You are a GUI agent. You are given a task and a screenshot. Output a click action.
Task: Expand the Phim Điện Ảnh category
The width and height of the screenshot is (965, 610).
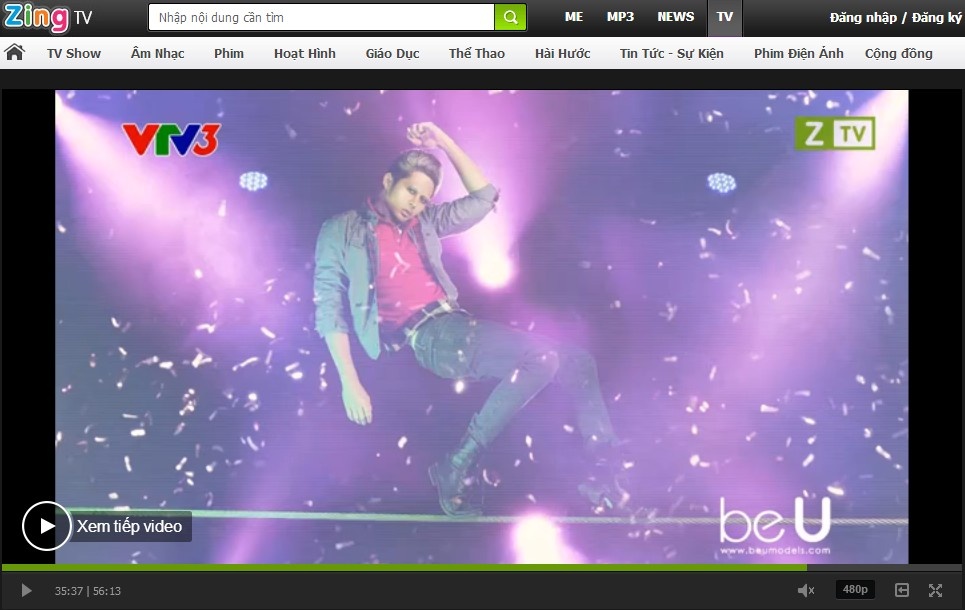(798, 54)
